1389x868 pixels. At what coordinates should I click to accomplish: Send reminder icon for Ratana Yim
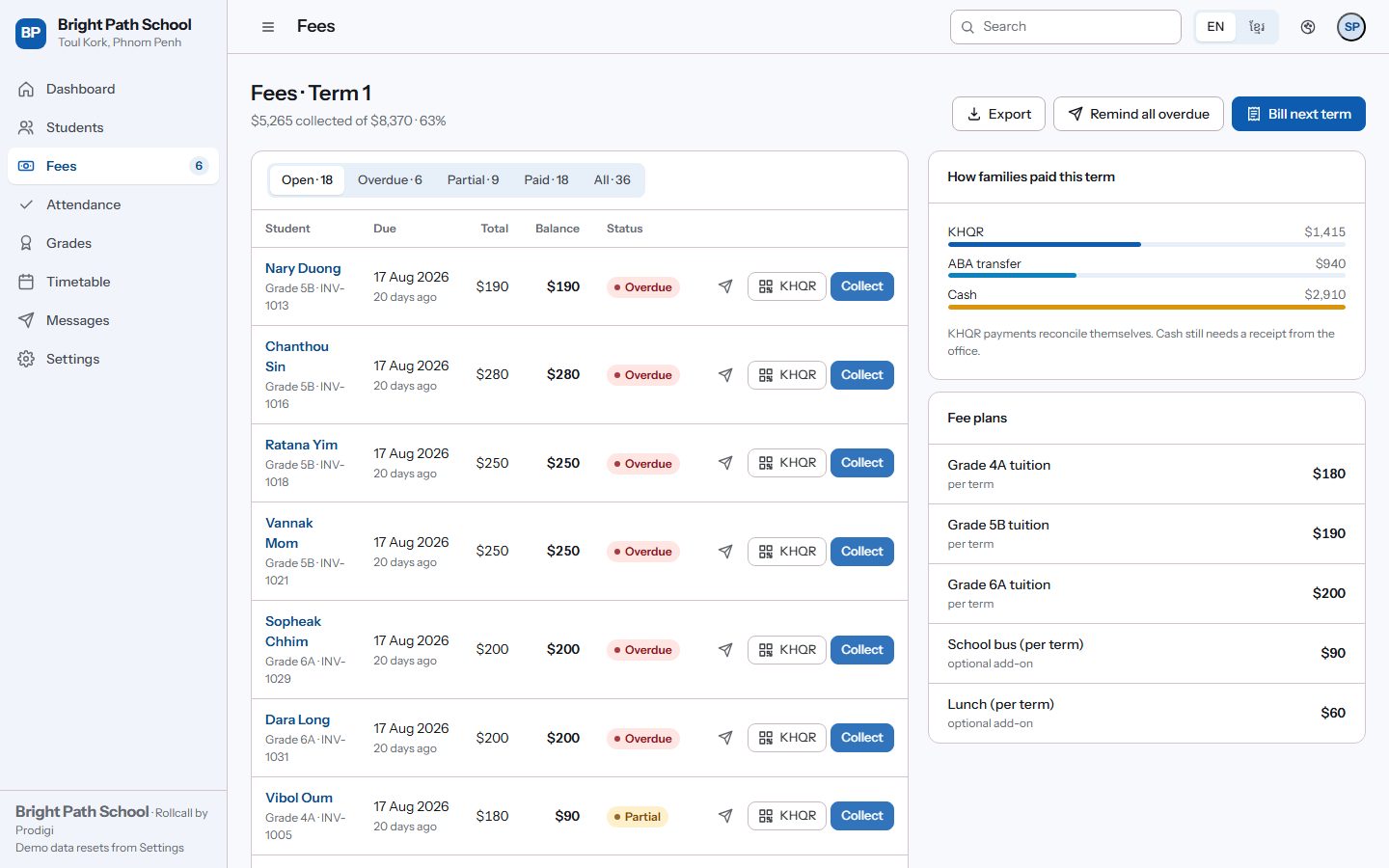coord(725,463)
